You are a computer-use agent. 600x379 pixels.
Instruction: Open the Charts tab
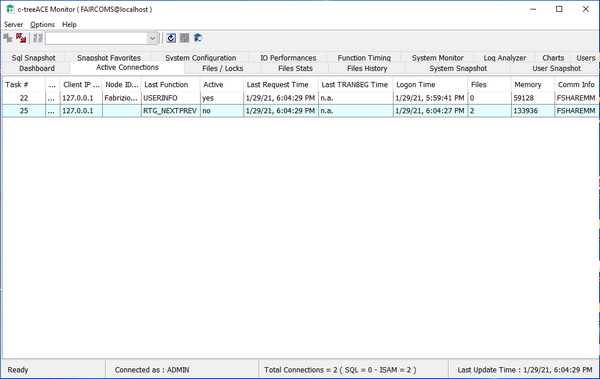553,58
